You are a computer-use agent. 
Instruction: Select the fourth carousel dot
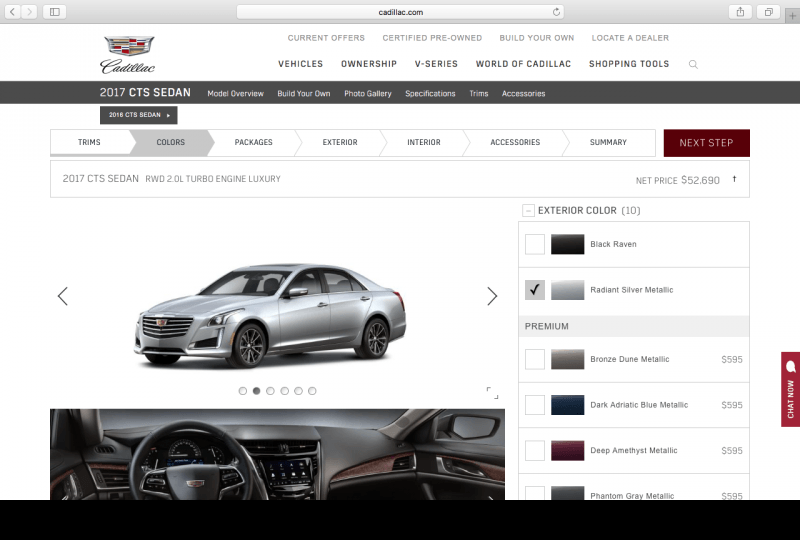pyautogui.click(x=285, y=391)
